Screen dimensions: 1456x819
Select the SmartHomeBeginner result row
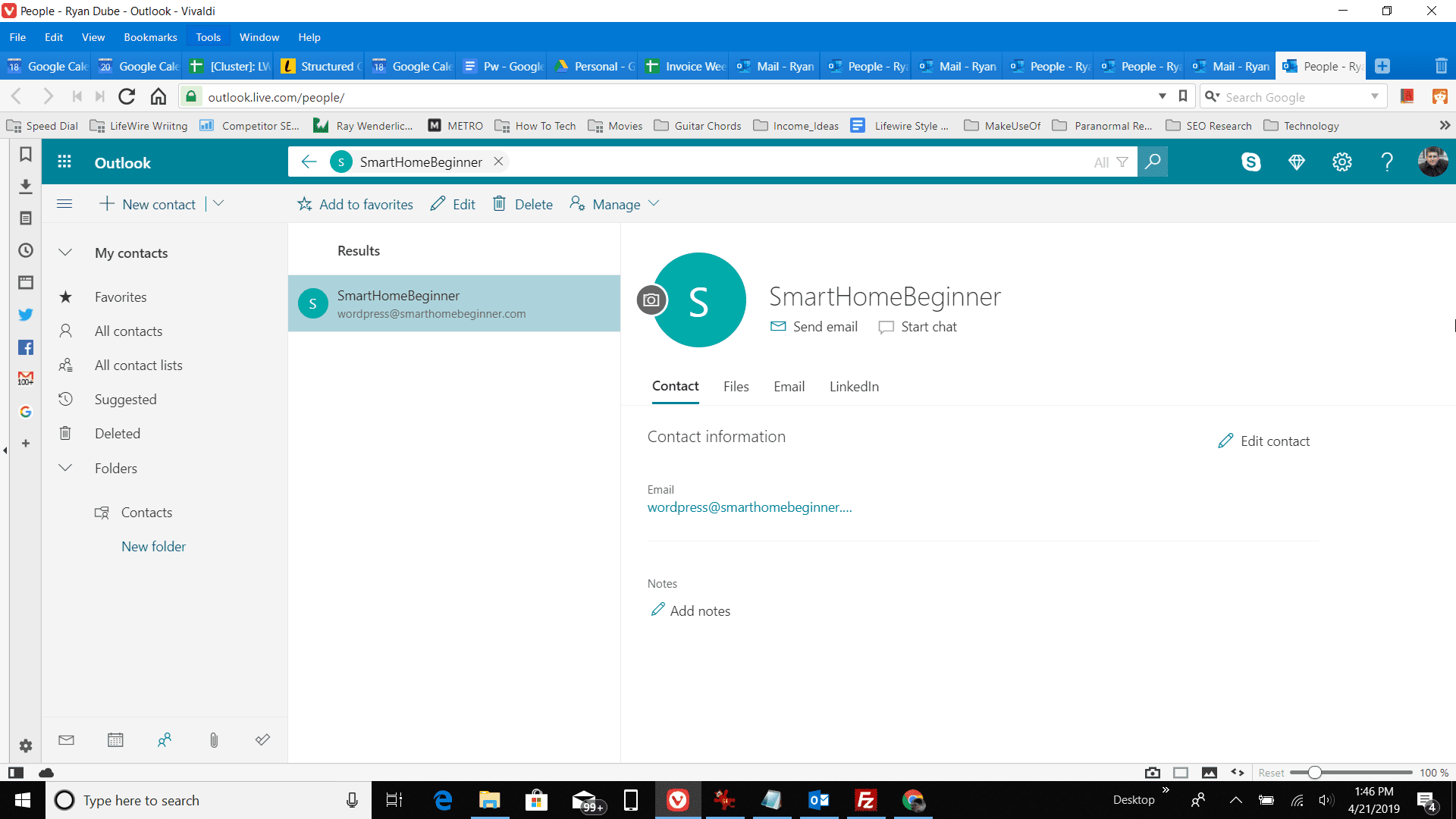pos(454,303)
